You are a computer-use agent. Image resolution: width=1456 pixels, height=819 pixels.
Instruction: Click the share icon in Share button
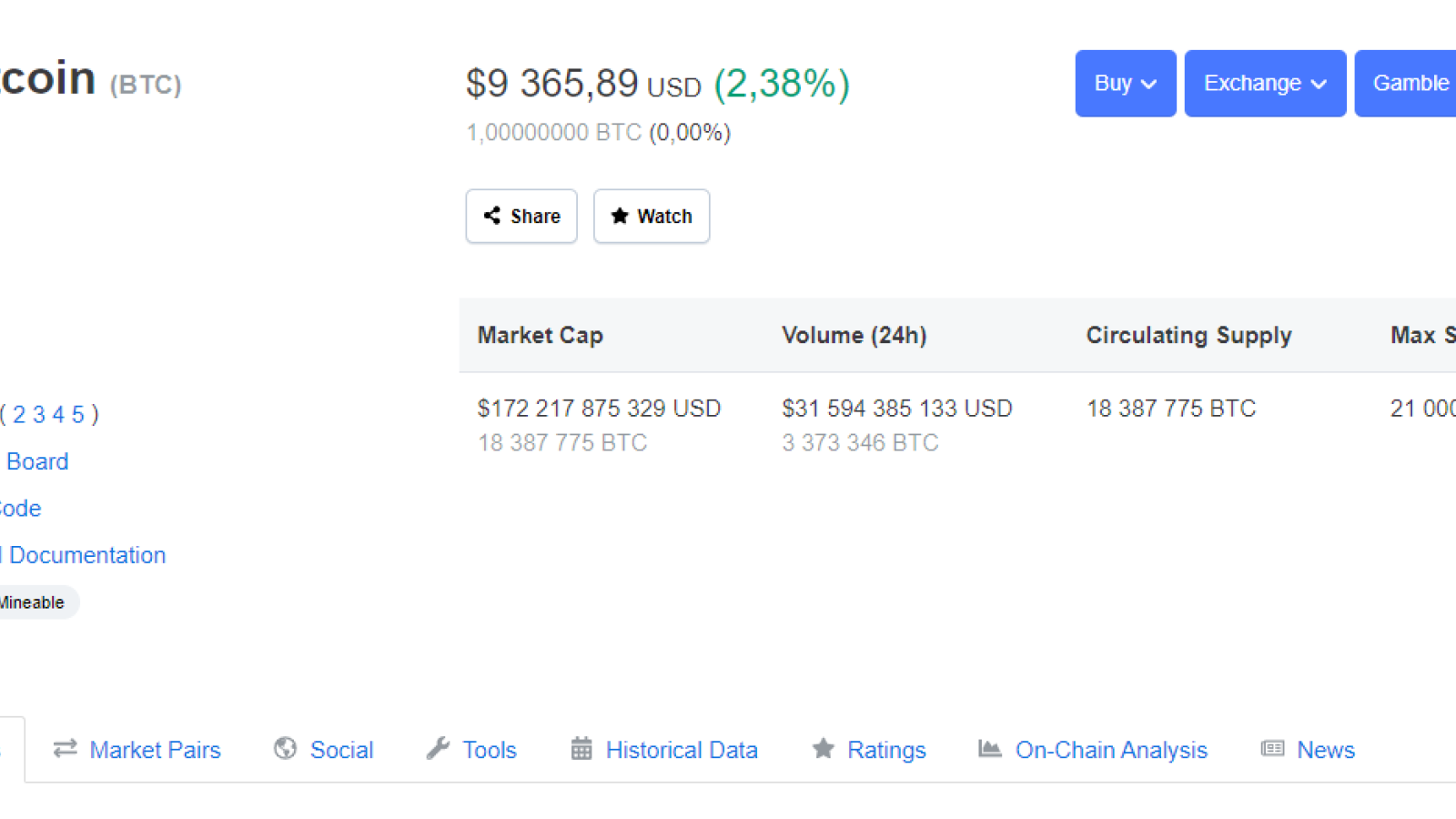[x=492, y=215]
